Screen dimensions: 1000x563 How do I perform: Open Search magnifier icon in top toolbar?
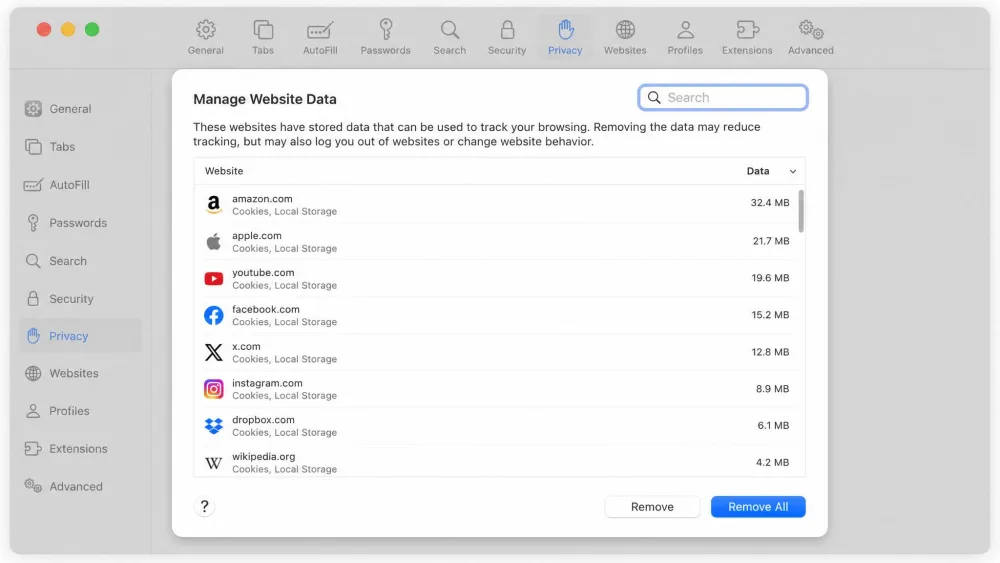tap(450, 29)
